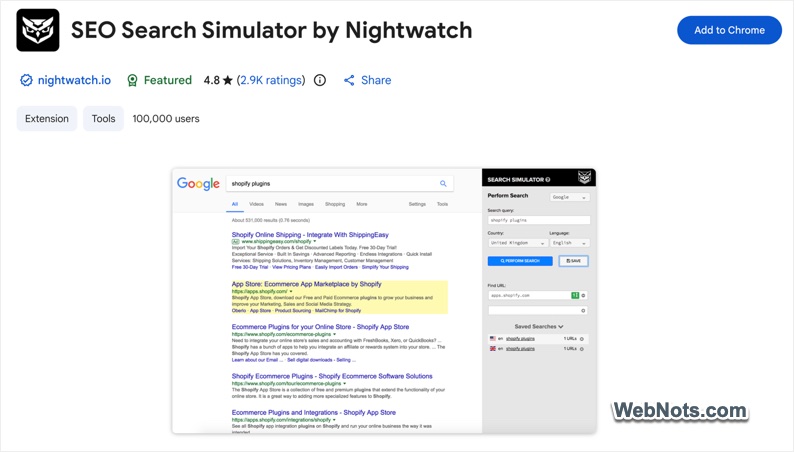Click the magnifier icon in Google search box
This screenshot has width=794, height=452.
point(443,183)
